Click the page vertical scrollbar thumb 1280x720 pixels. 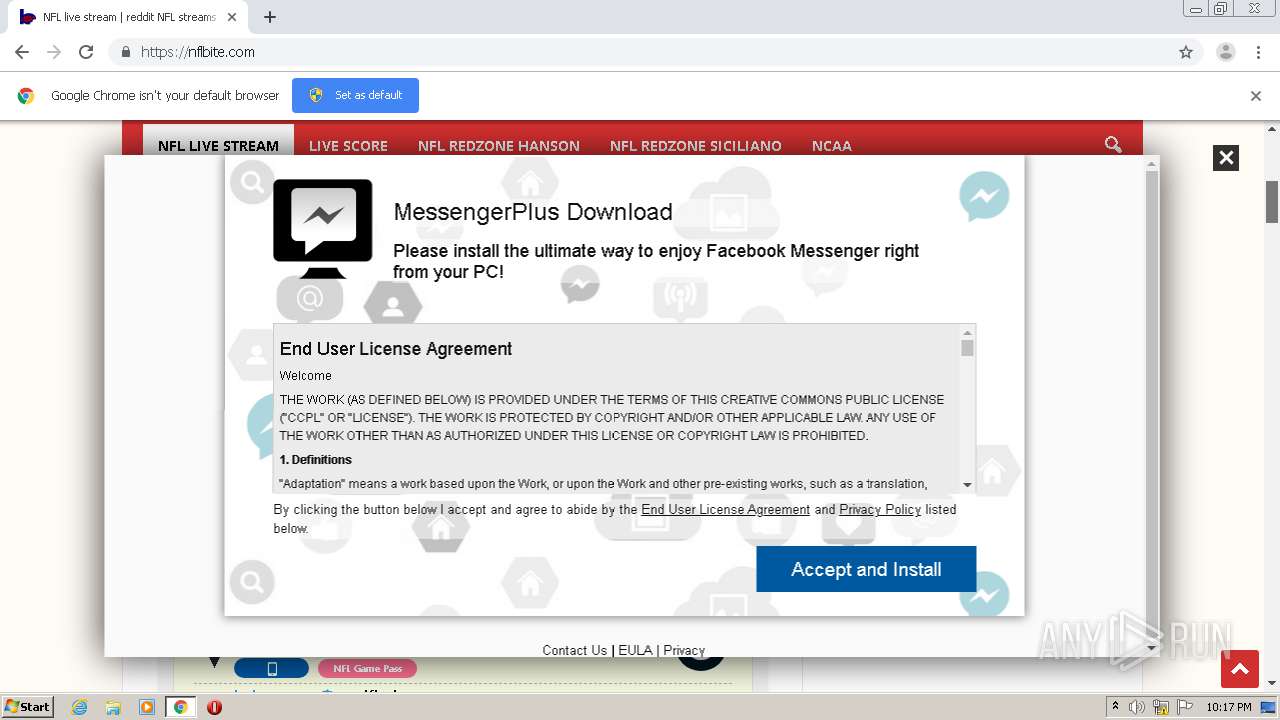pos(1272,202)
